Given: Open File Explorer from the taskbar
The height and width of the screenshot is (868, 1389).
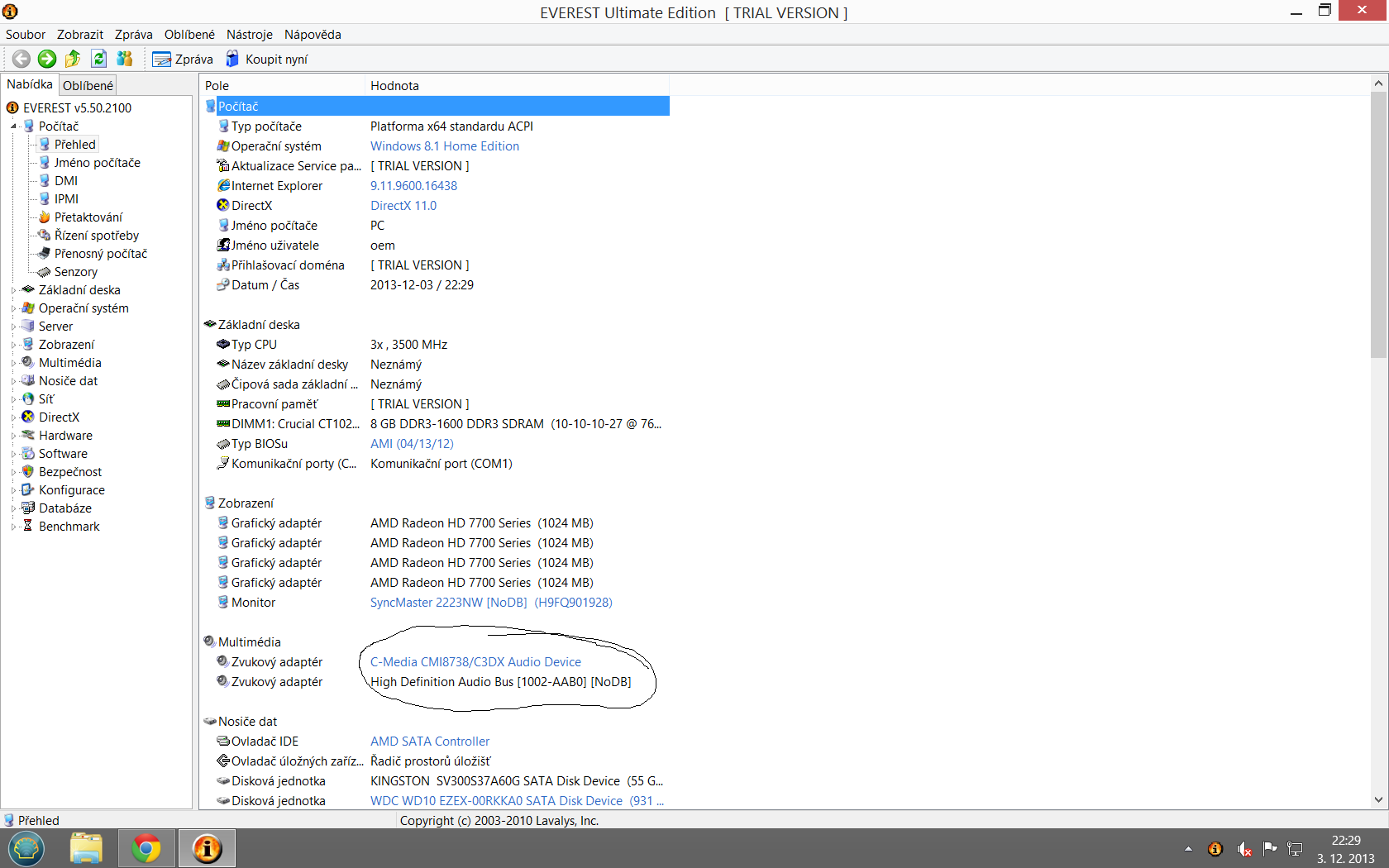Looking at the screenshot, I should click(86, 848).
